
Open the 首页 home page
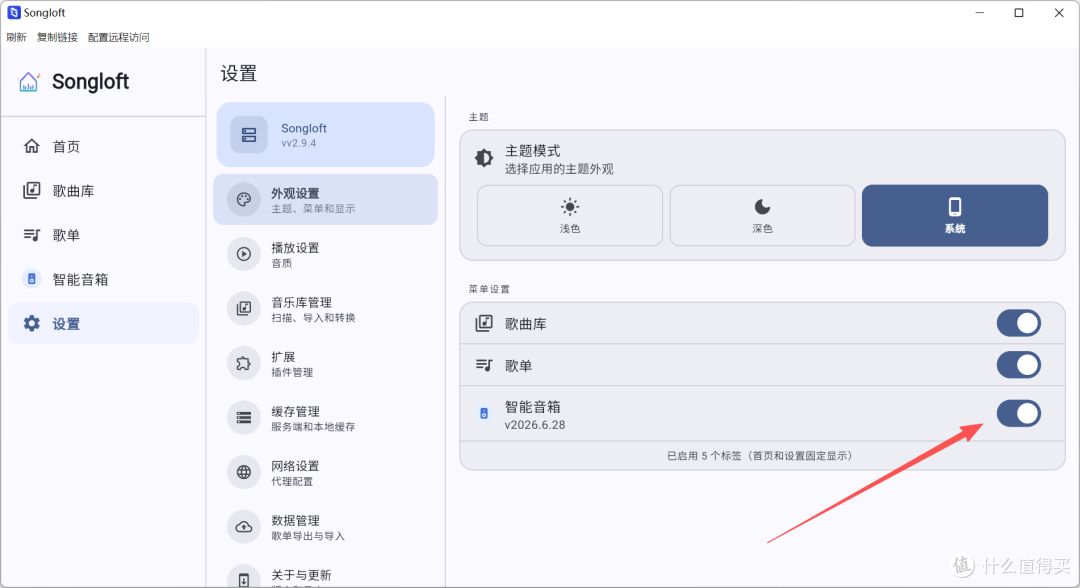click(x=103, y=147)
